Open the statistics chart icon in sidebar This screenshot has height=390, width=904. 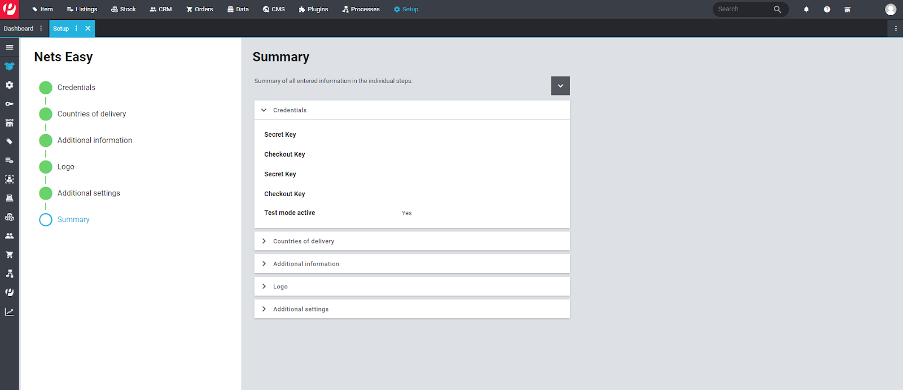9,312
